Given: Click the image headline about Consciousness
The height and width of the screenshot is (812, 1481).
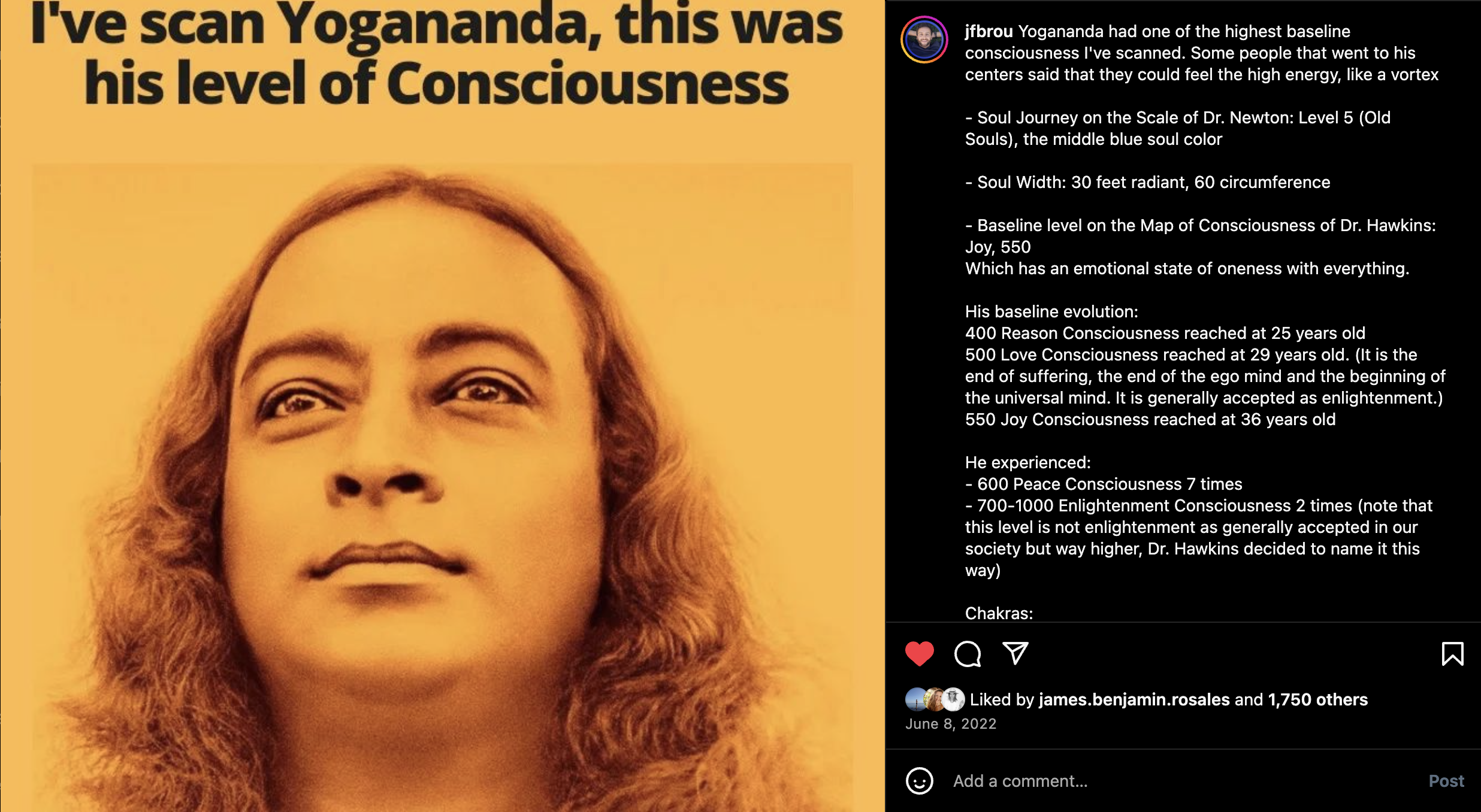Looking at the screenshot, I should (x=437, y=54).
